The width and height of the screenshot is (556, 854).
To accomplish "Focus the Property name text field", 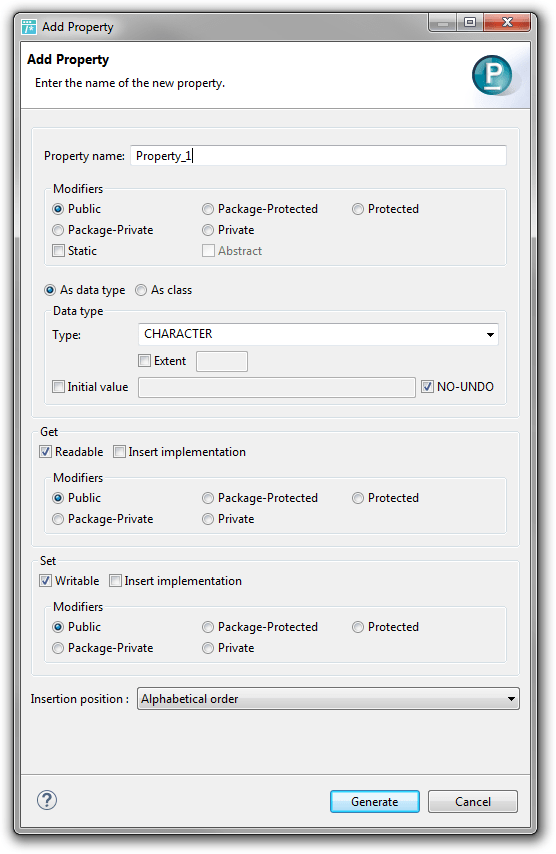I will tap(319, 156).
